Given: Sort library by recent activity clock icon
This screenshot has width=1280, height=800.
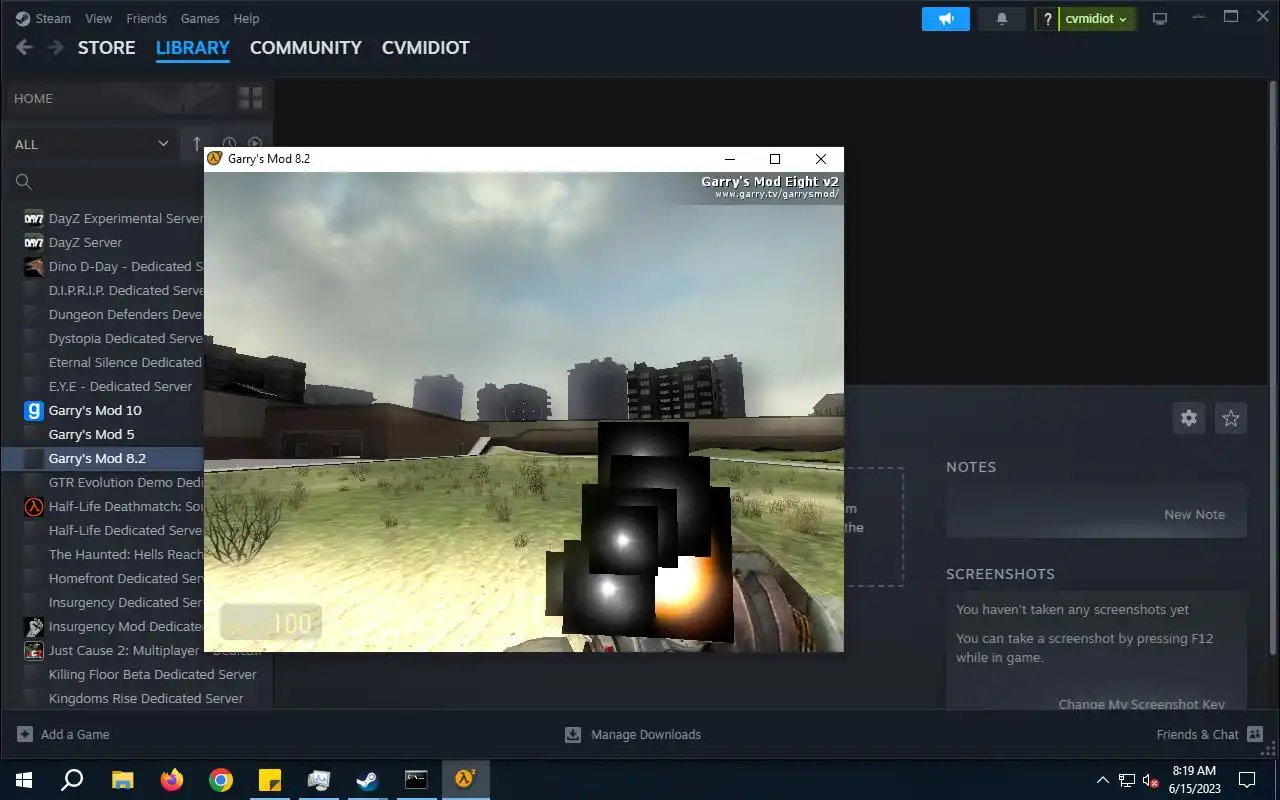Looking at the screenshot, I should point(229,144).
